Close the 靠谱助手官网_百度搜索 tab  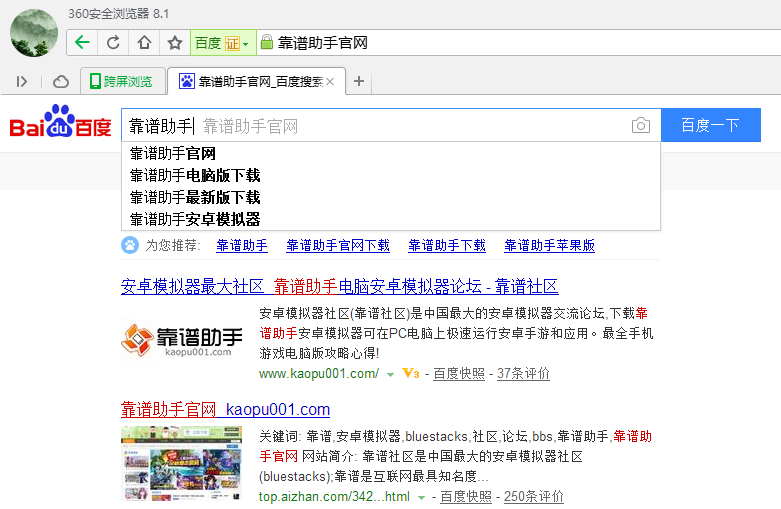[x=330, y=81]
